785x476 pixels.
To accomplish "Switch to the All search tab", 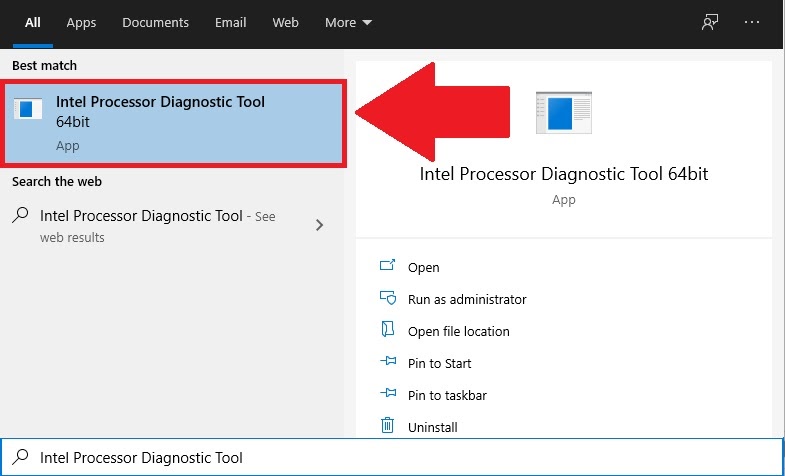I will coord(33,23).
